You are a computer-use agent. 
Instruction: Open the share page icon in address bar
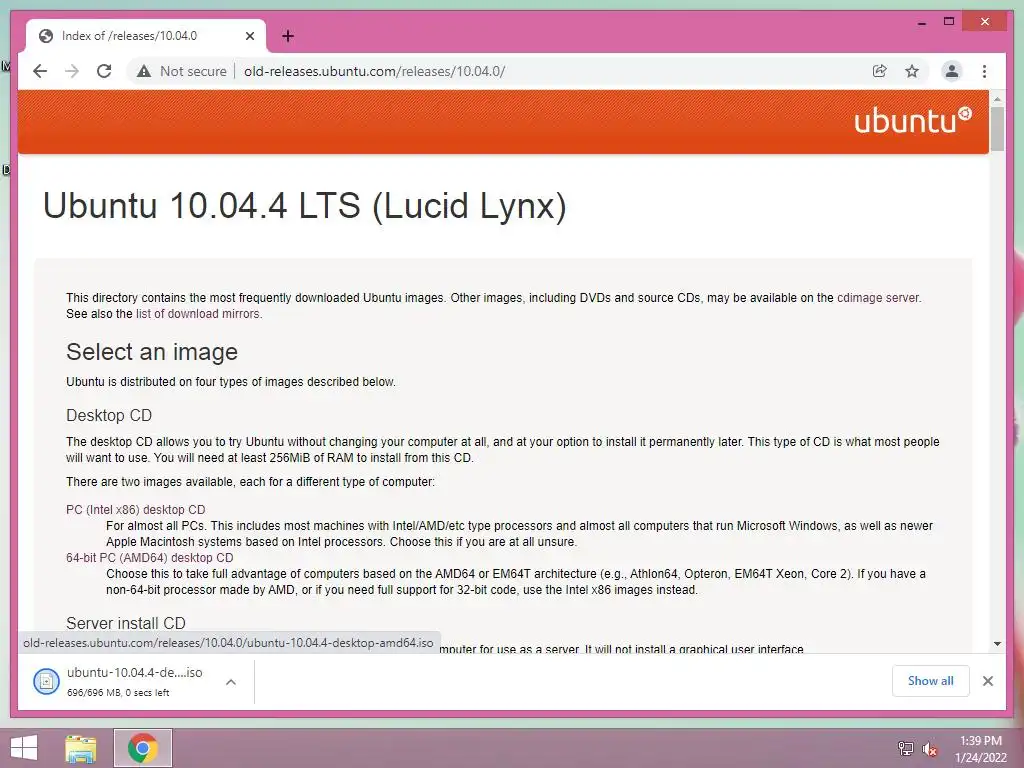click(x=880, y=71)
